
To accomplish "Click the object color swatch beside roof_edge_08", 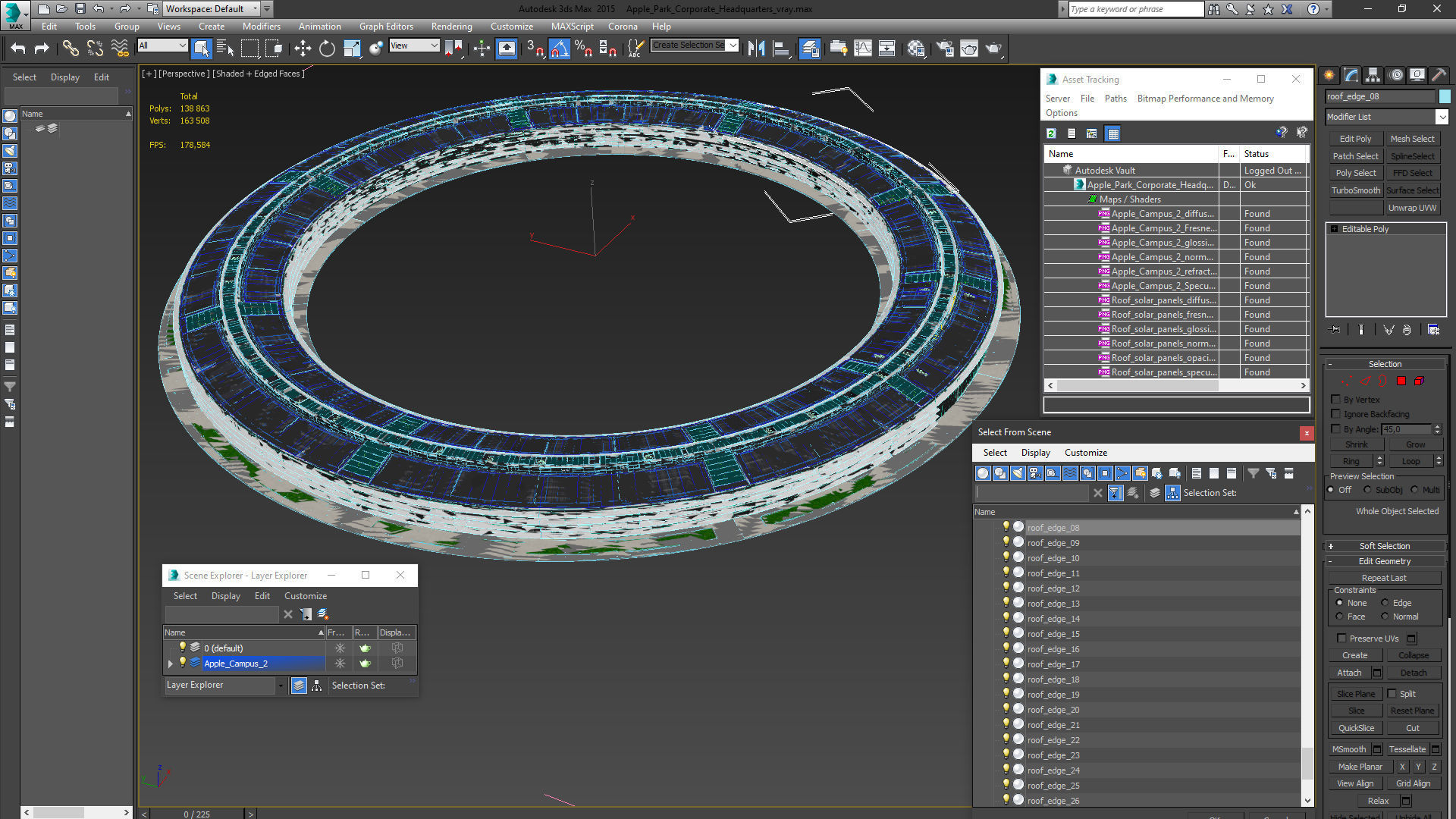I will (x=1445, y=96).
